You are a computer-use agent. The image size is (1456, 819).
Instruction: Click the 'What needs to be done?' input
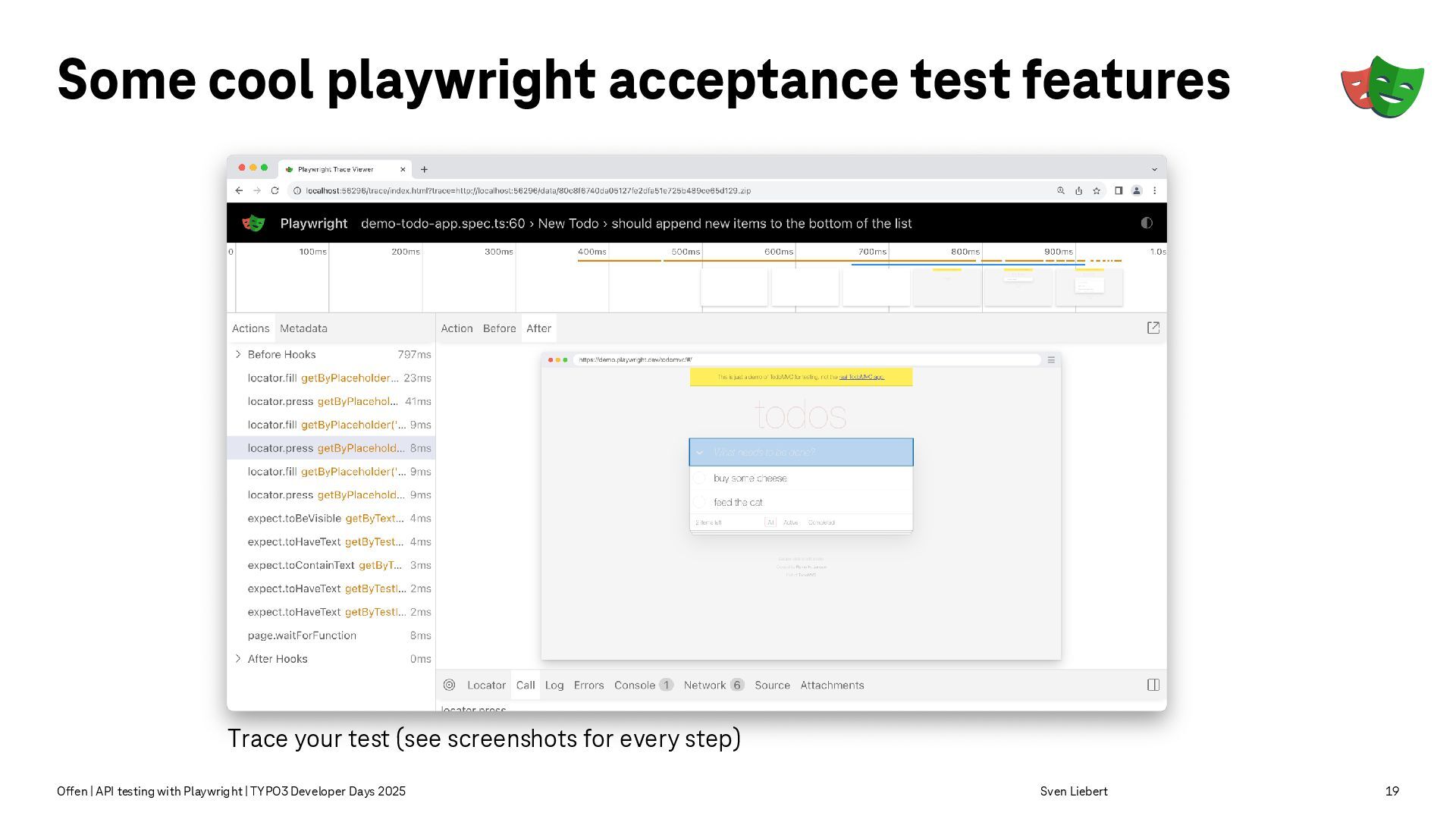[801, 452]
